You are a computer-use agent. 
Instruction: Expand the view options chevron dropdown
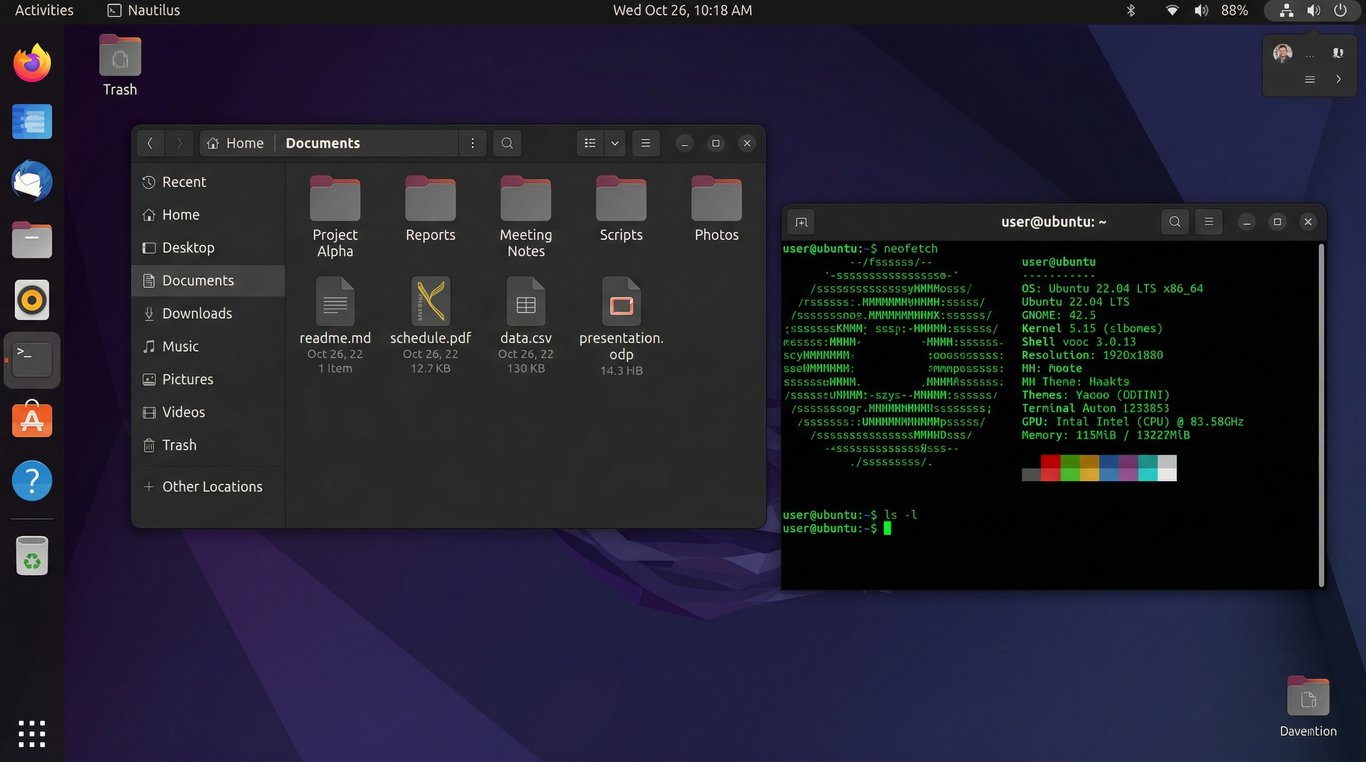(613, 143)
